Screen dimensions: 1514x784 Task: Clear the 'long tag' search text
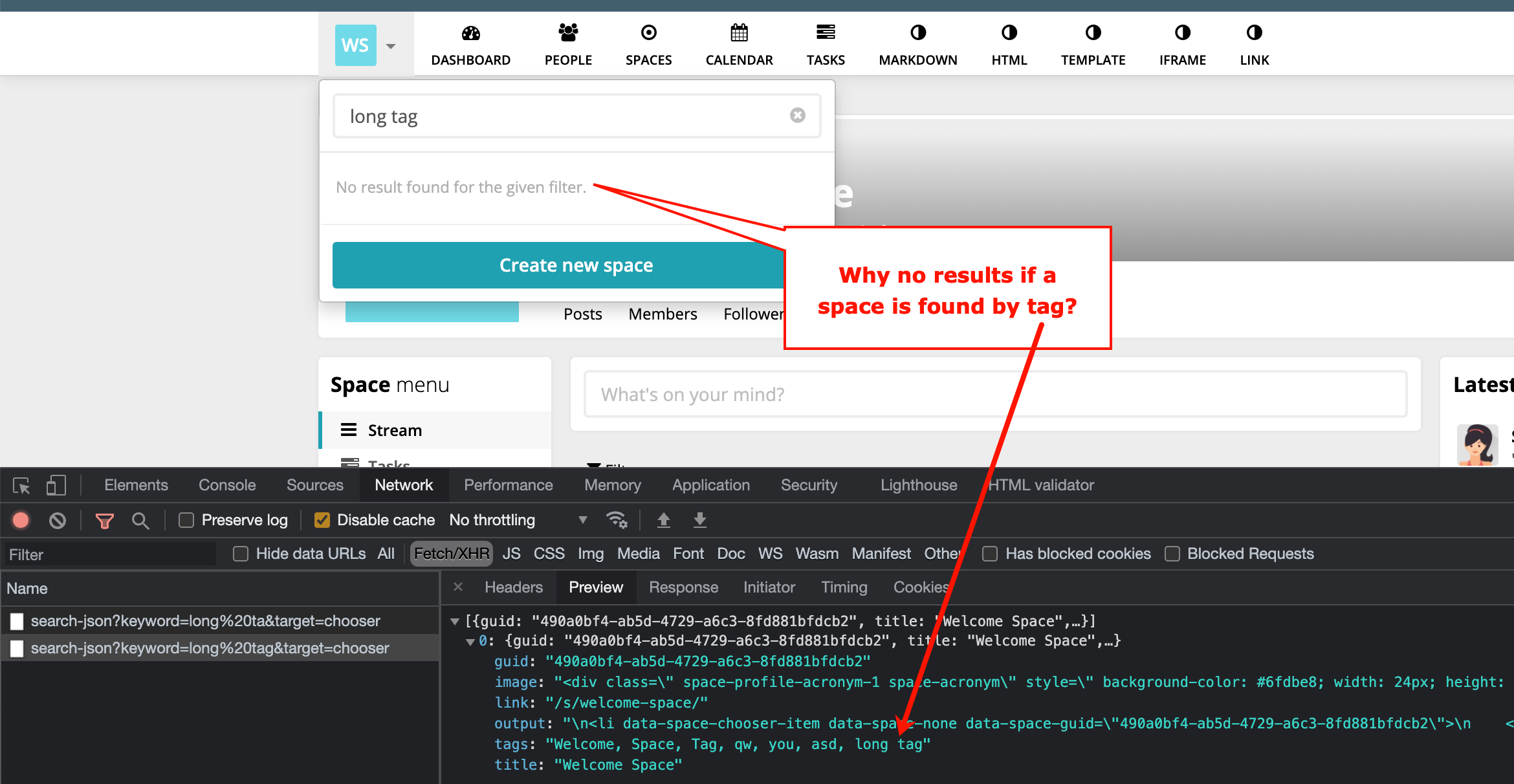798,115
